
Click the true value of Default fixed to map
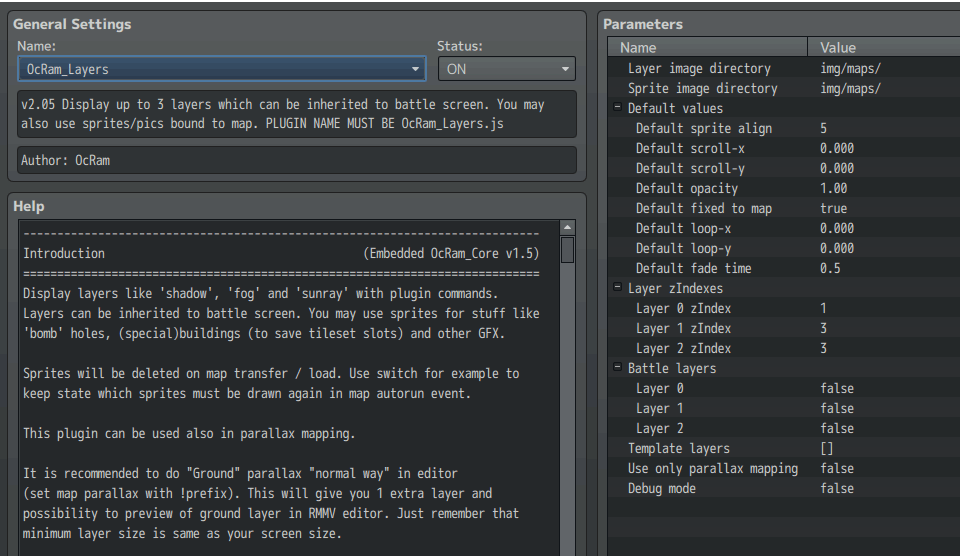pos(834,209)
